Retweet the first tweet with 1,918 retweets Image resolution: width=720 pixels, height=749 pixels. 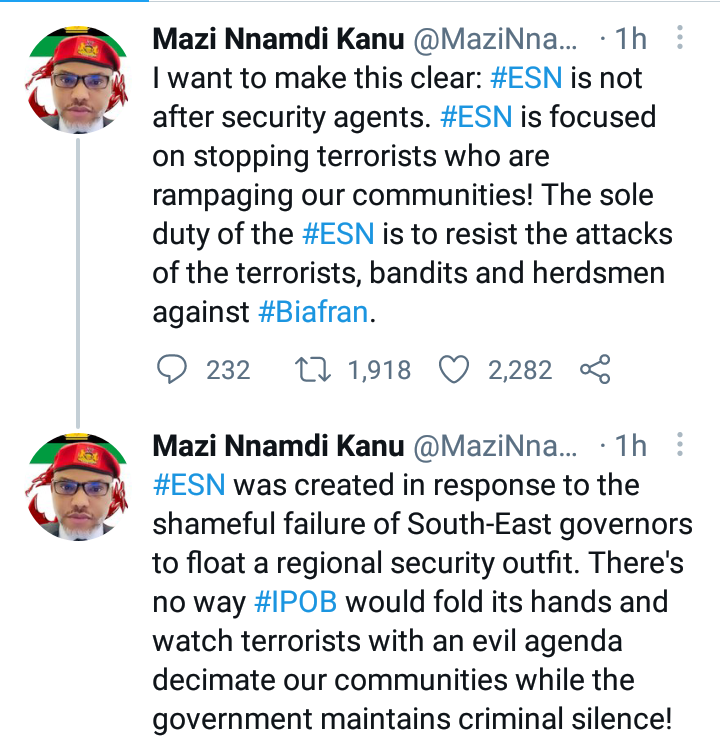tap(312, 370)
